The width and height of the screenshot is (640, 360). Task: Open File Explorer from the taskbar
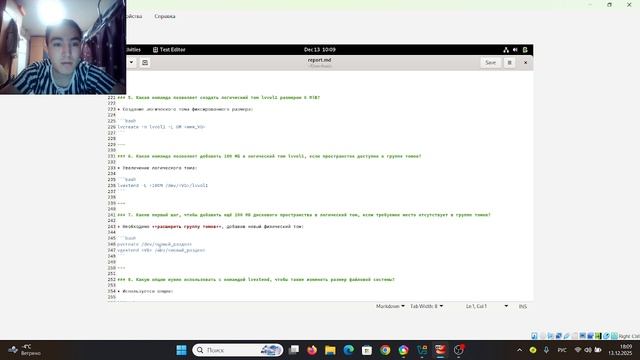(x=330, y=350)
